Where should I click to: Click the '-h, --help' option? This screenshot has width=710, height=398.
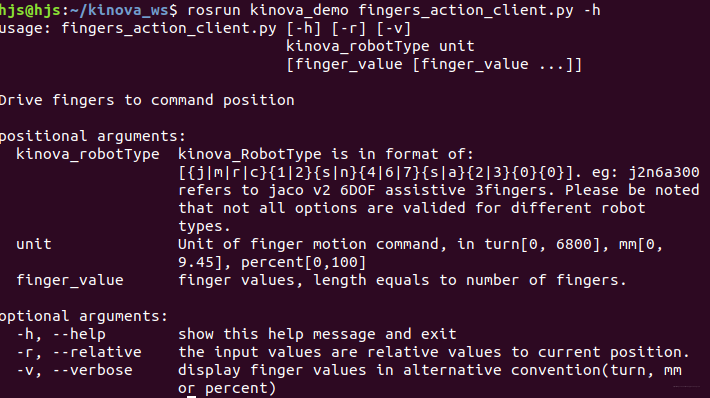(61, 334)
